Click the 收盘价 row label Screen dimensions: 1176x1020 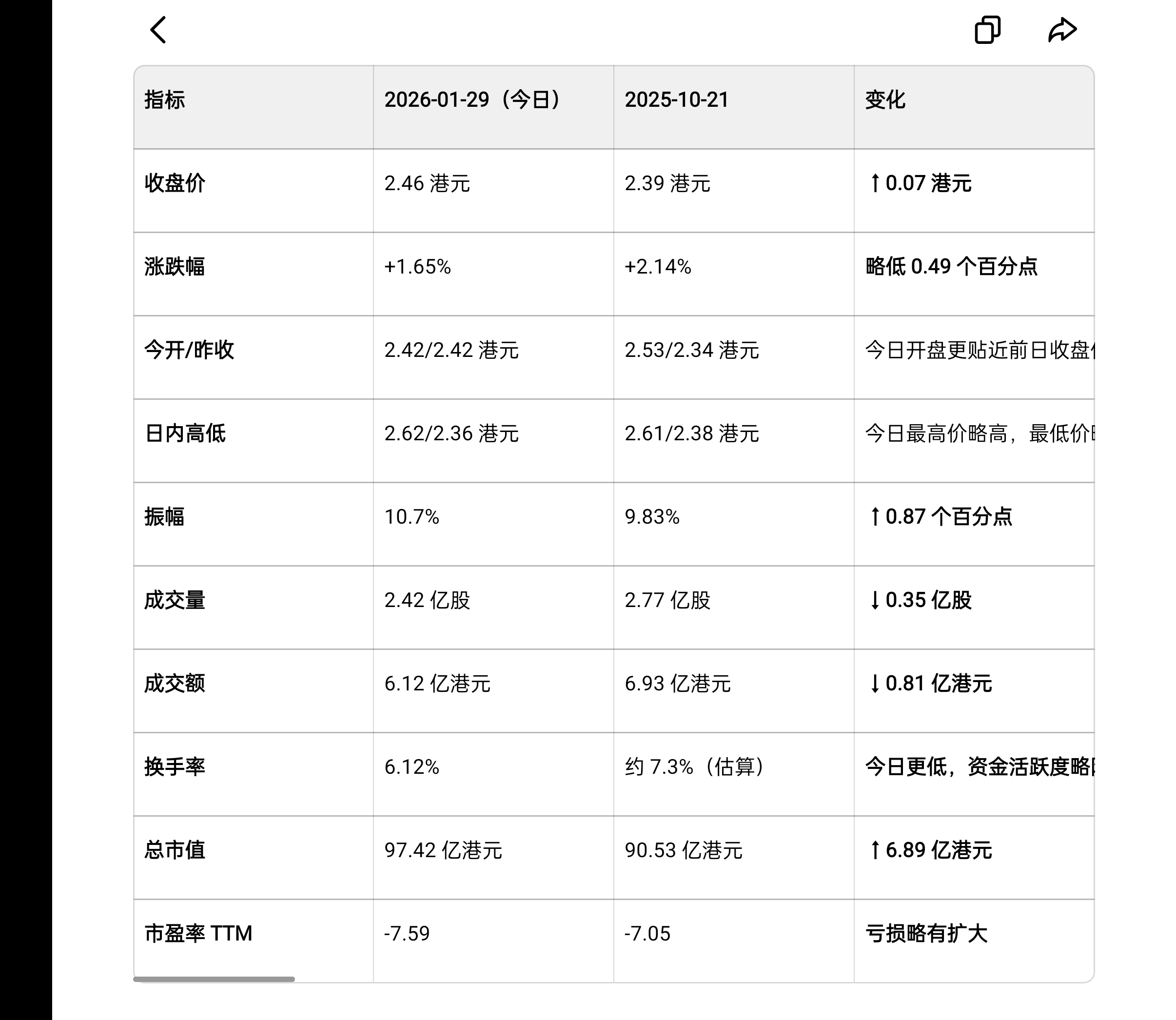pyautogui.click(x=174, y=183)
